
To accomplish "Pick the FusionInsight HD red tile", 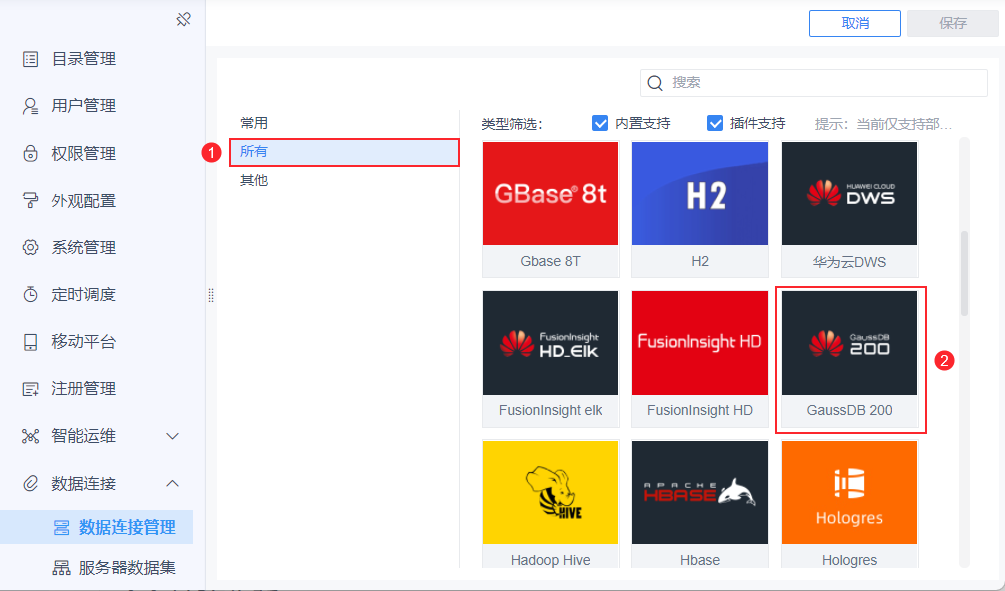I will coord(700,359).
